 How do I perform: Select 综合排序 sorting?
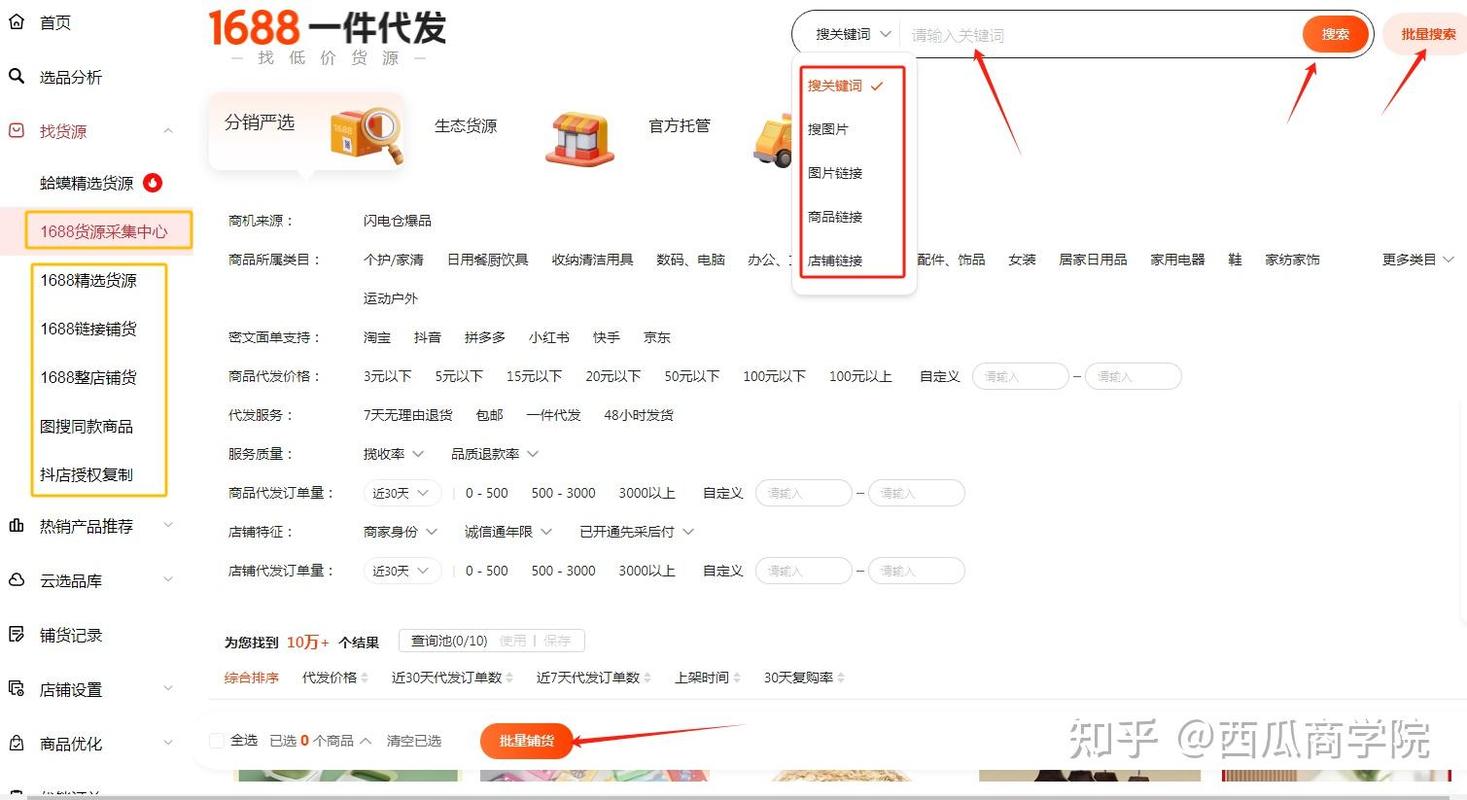coord(251,678)
